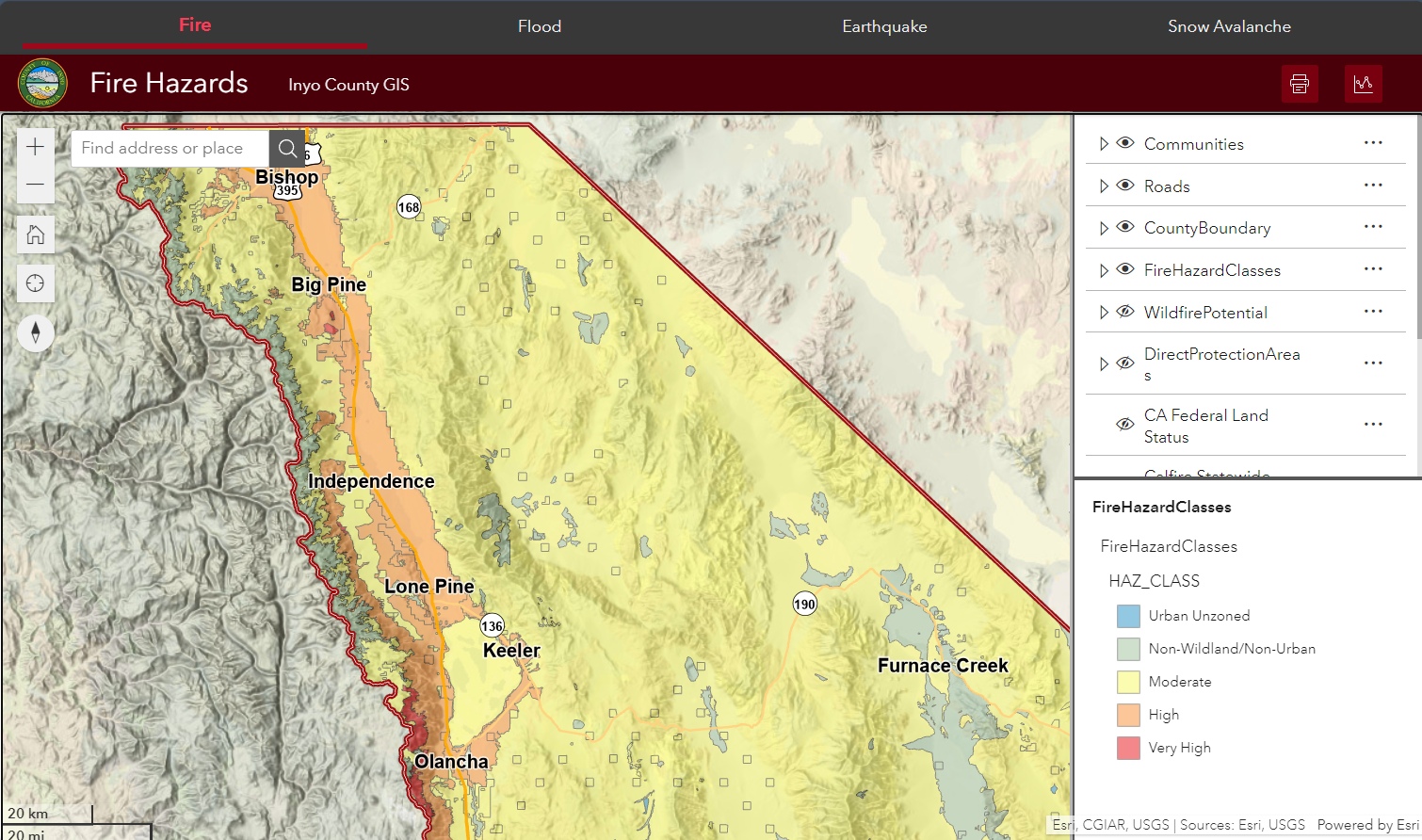The width and height of the screenshot is (1422, 840).
Task: Hide the CountyBoundary layer
Action: (1125, 227)
